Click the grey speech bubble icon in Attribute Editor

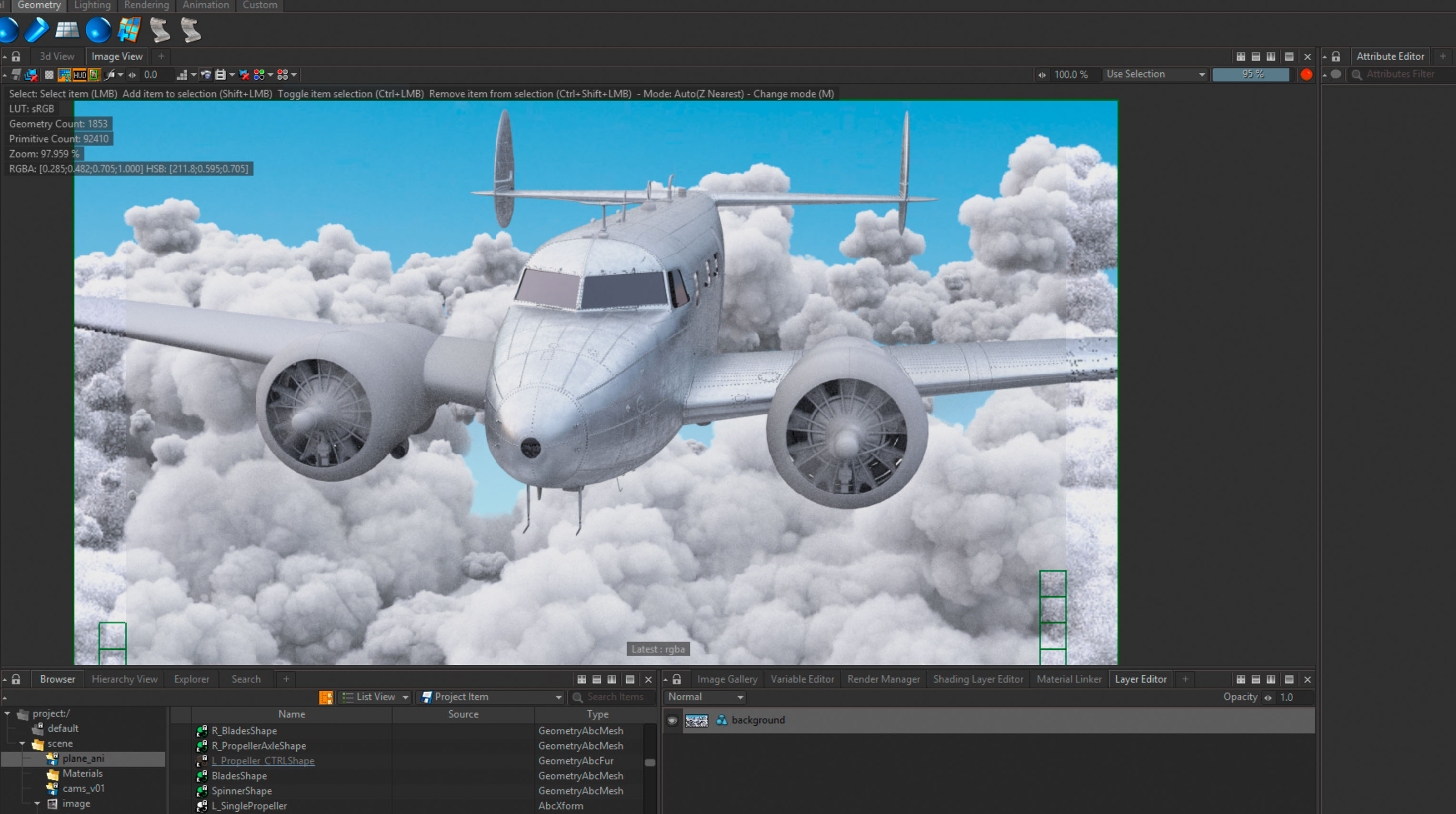tap(1336, 74)
